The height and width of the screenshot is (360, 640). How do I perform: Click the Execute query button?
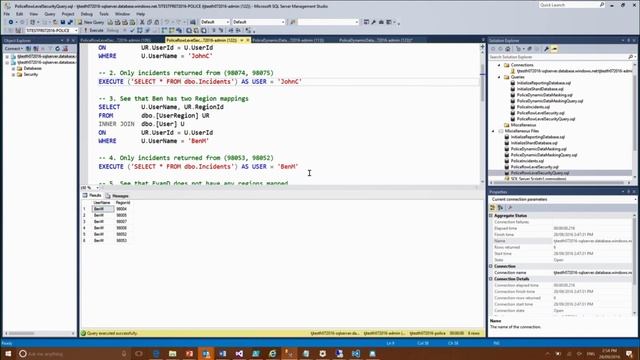(x=93, y=30)
